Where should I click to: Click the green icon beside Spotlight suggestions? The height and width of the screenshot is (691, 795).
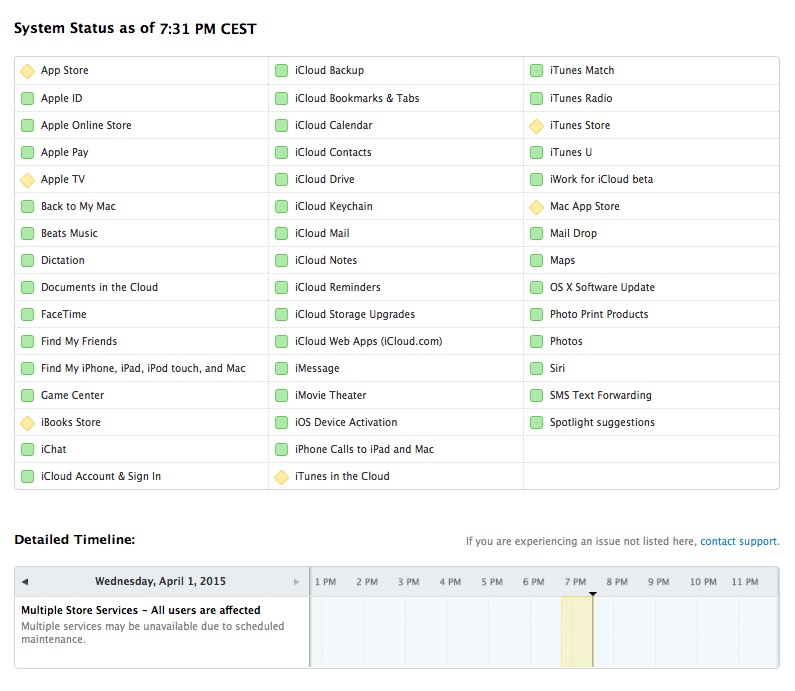[x=536, y=422]
